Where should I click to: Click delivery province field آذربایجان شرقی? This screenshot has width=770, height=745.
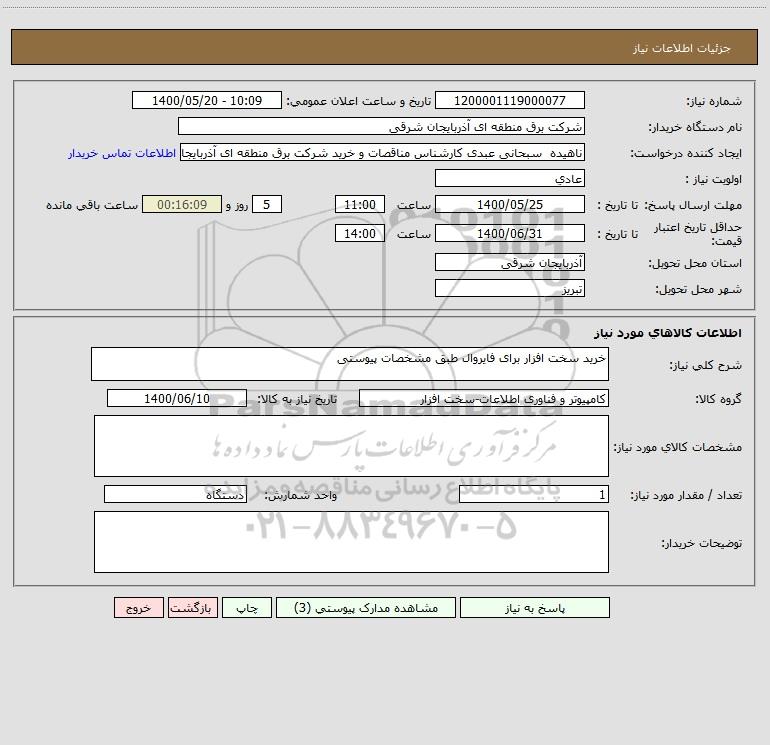tap(510, 262)
